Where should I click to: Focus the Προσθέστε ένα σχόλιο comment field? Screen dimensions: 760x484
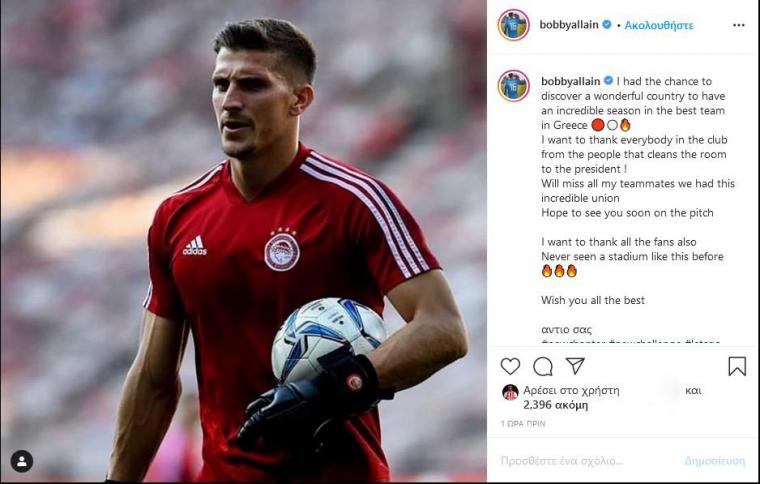(561, 461)
